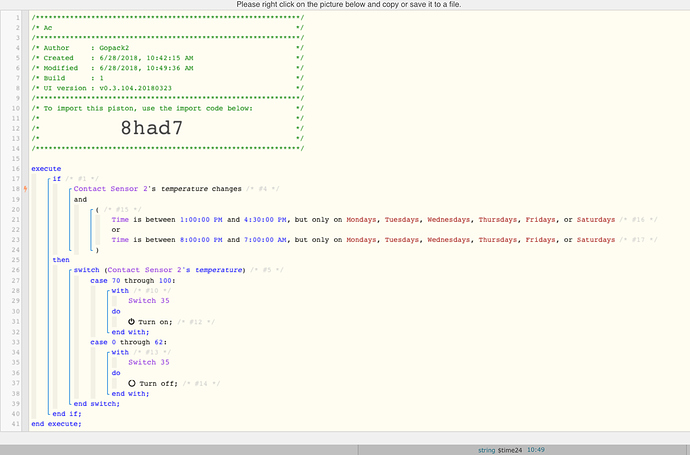This screenshot has width=690, height=455.
Task: Select the import code 8had7
Action: coord(151,128)
